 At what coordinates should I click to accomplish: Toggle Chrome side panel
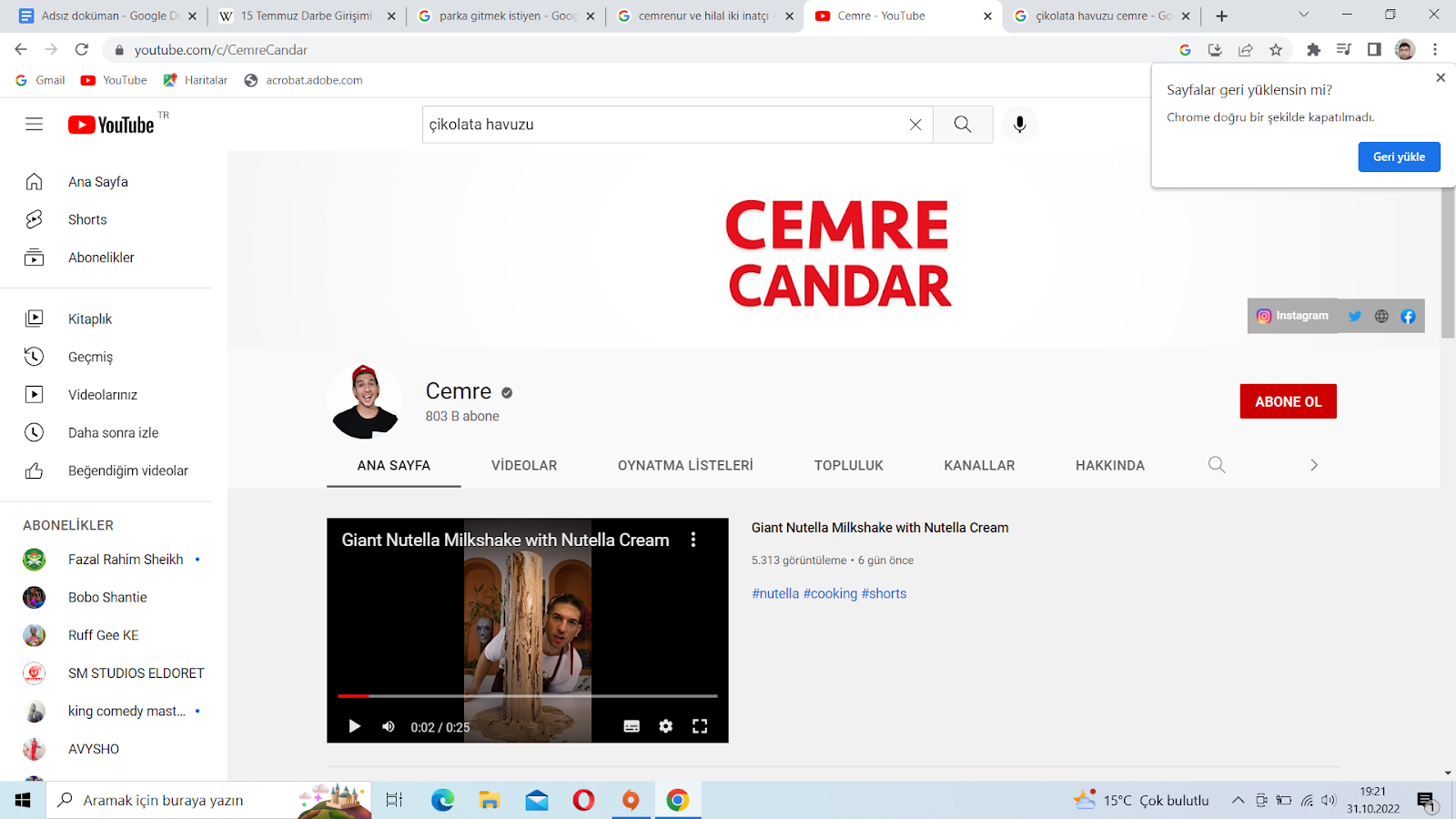[x=1374, y=50]
